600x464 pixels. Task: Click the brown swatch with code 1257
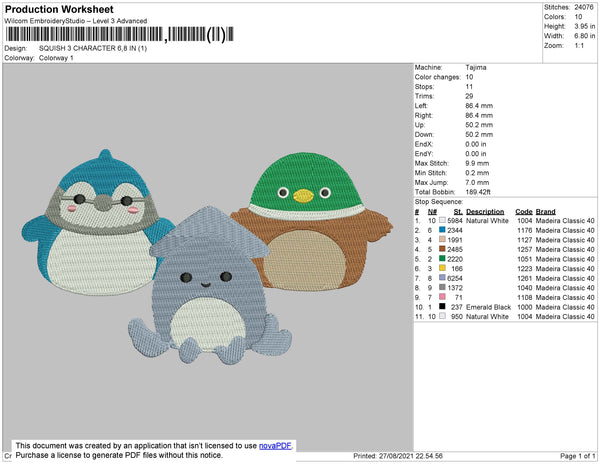click(442, 249)
